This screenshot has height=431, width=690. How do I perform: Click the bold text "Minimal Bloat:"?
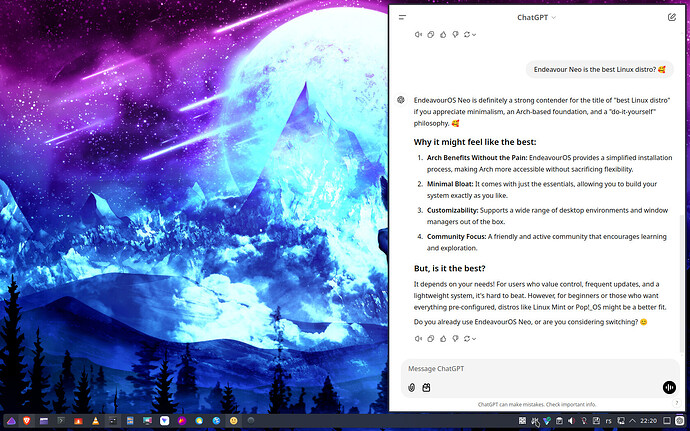(x=450, y=184)
